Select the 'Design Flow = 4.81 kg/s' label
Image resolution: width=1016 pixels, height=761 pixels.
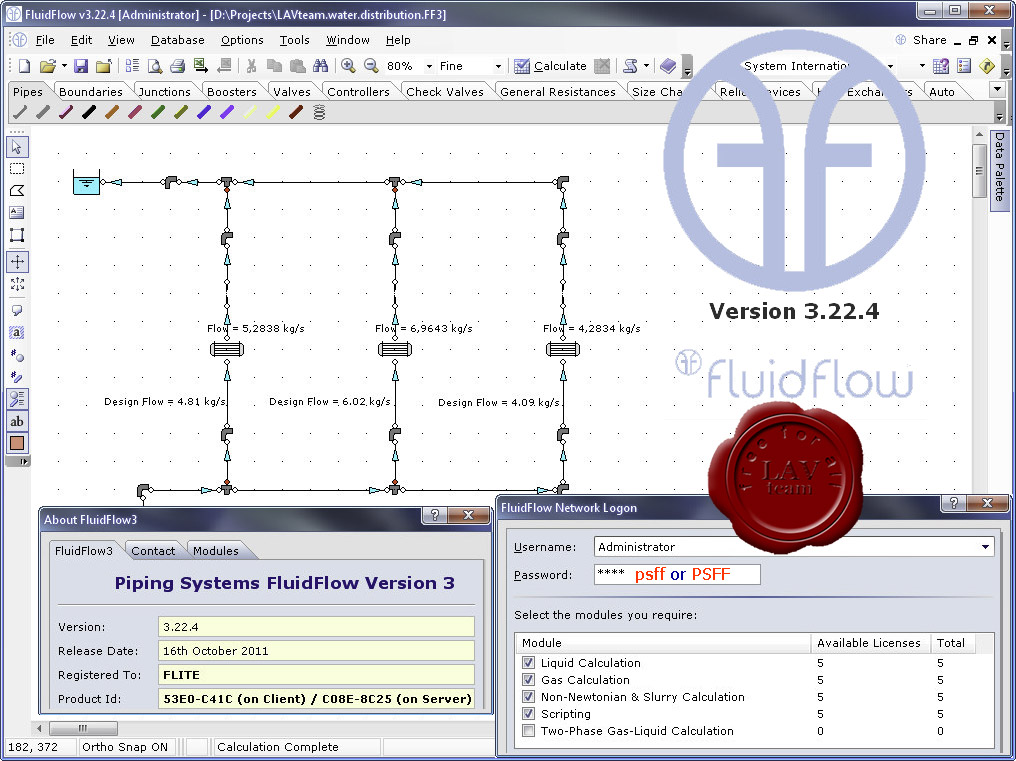pyautogui.click(x=165, y=402)
